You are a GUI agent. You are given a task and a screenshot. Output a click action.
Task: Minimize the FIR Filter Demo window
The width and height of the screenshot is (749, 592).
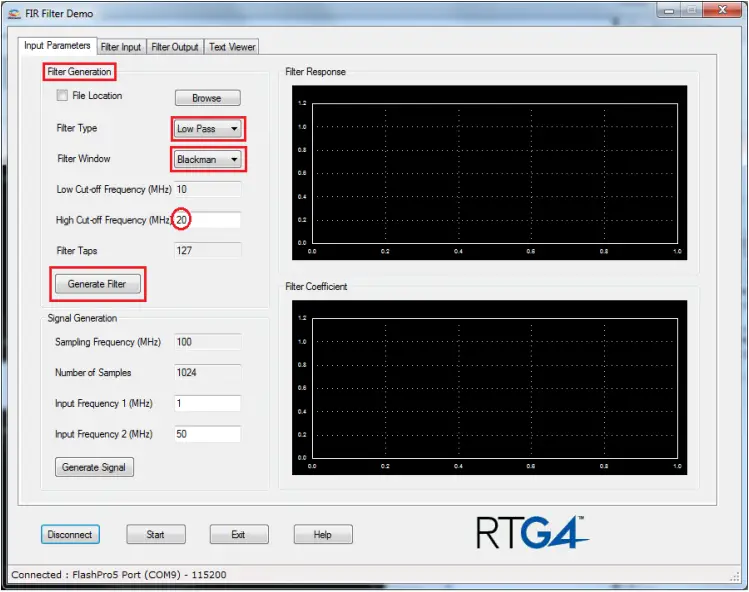(x=668, y=11)
